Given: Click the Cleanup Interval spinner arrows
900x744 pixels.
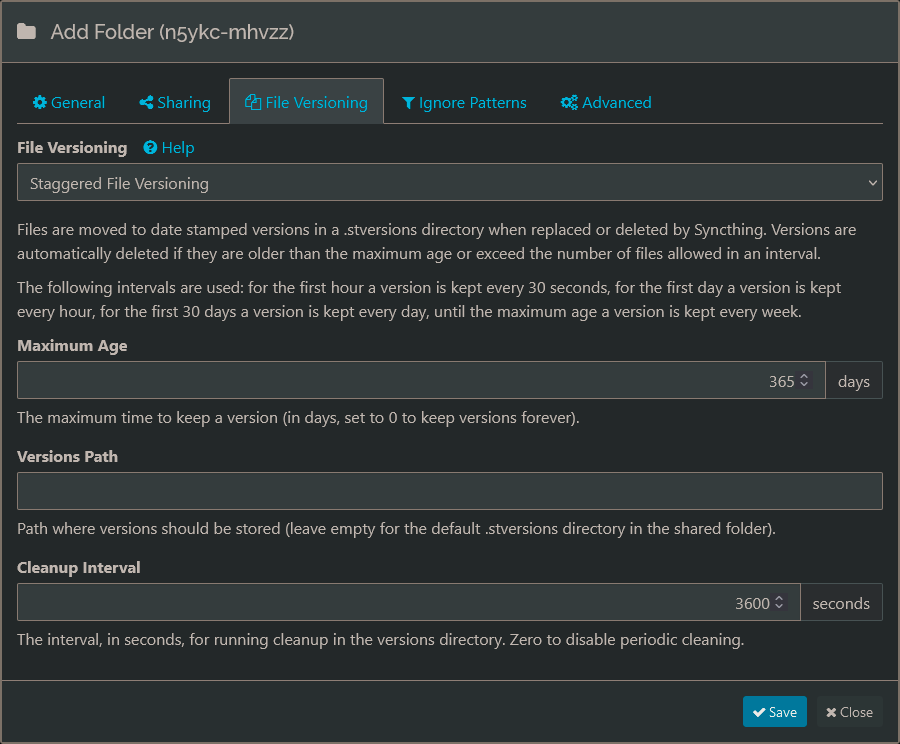Looking at the screenshot, I should [x=779, y=603].
